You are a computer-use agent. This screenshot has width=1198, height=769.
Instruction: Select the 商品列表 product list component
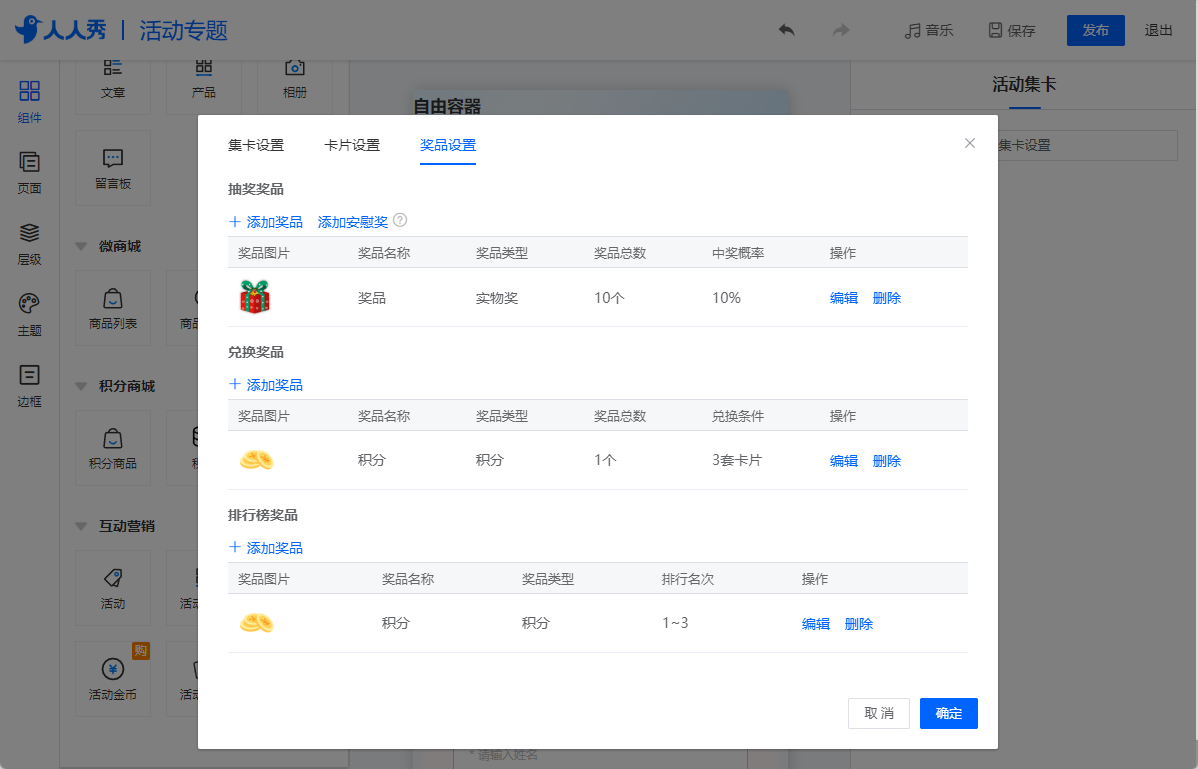pos(113,308)
